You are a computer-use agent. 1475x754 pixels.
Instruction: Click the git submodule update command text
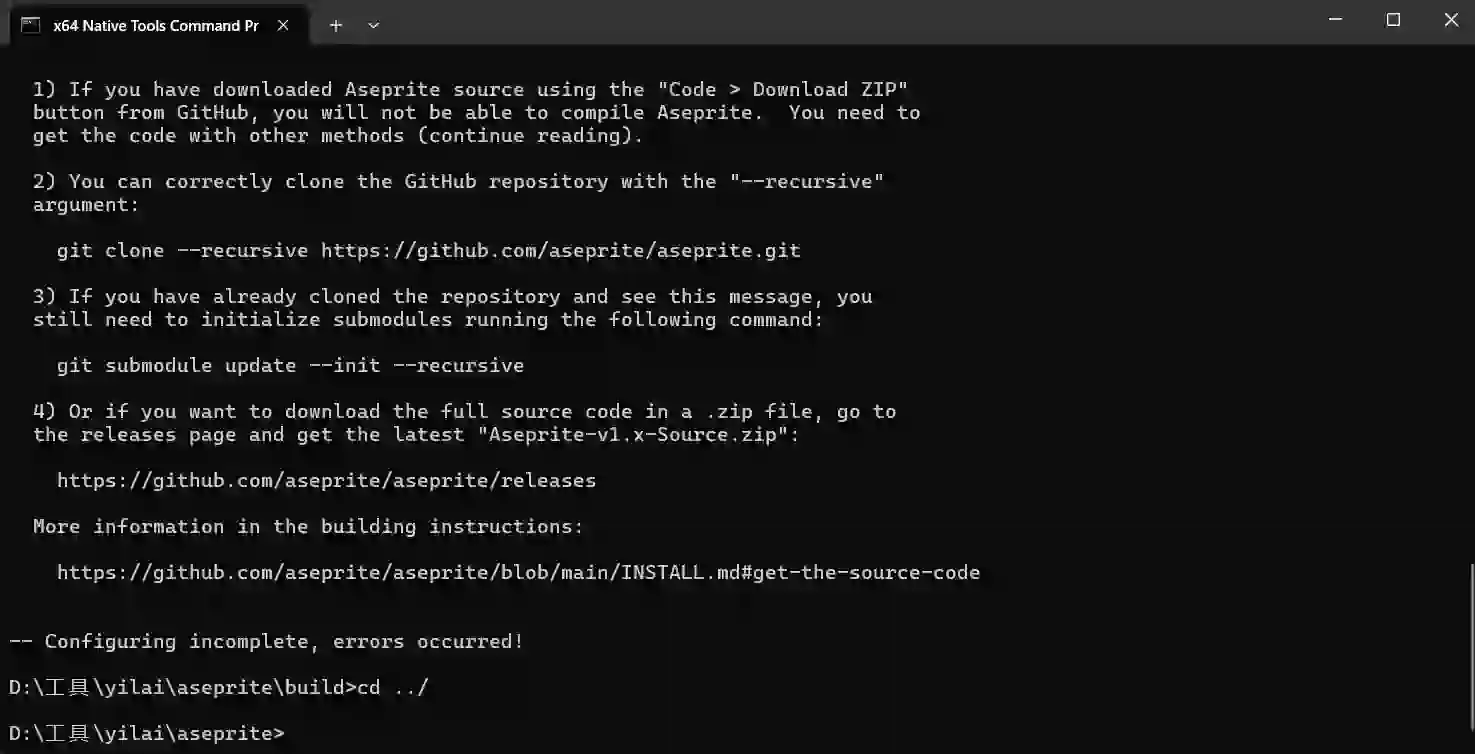coord(290,365)
